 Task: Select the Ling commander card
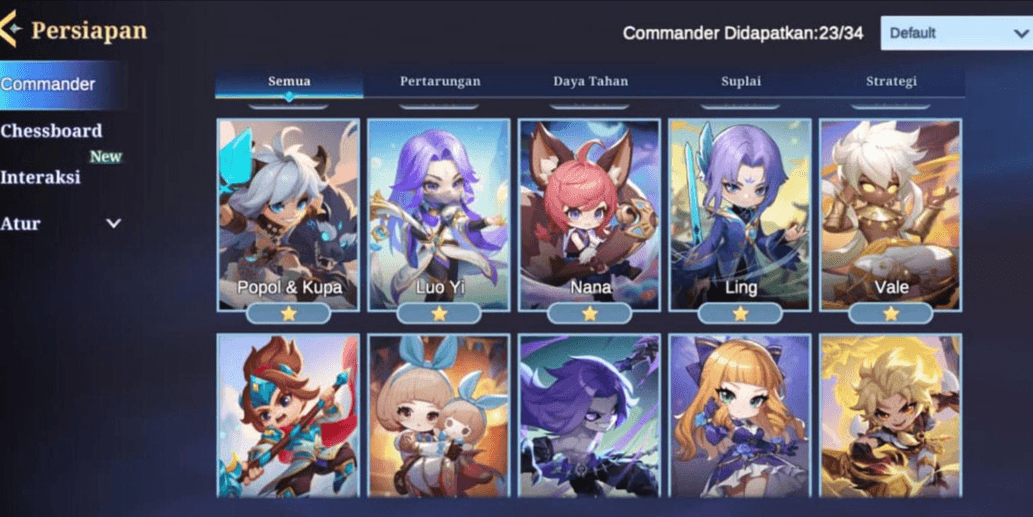click(x=740, y=215)
